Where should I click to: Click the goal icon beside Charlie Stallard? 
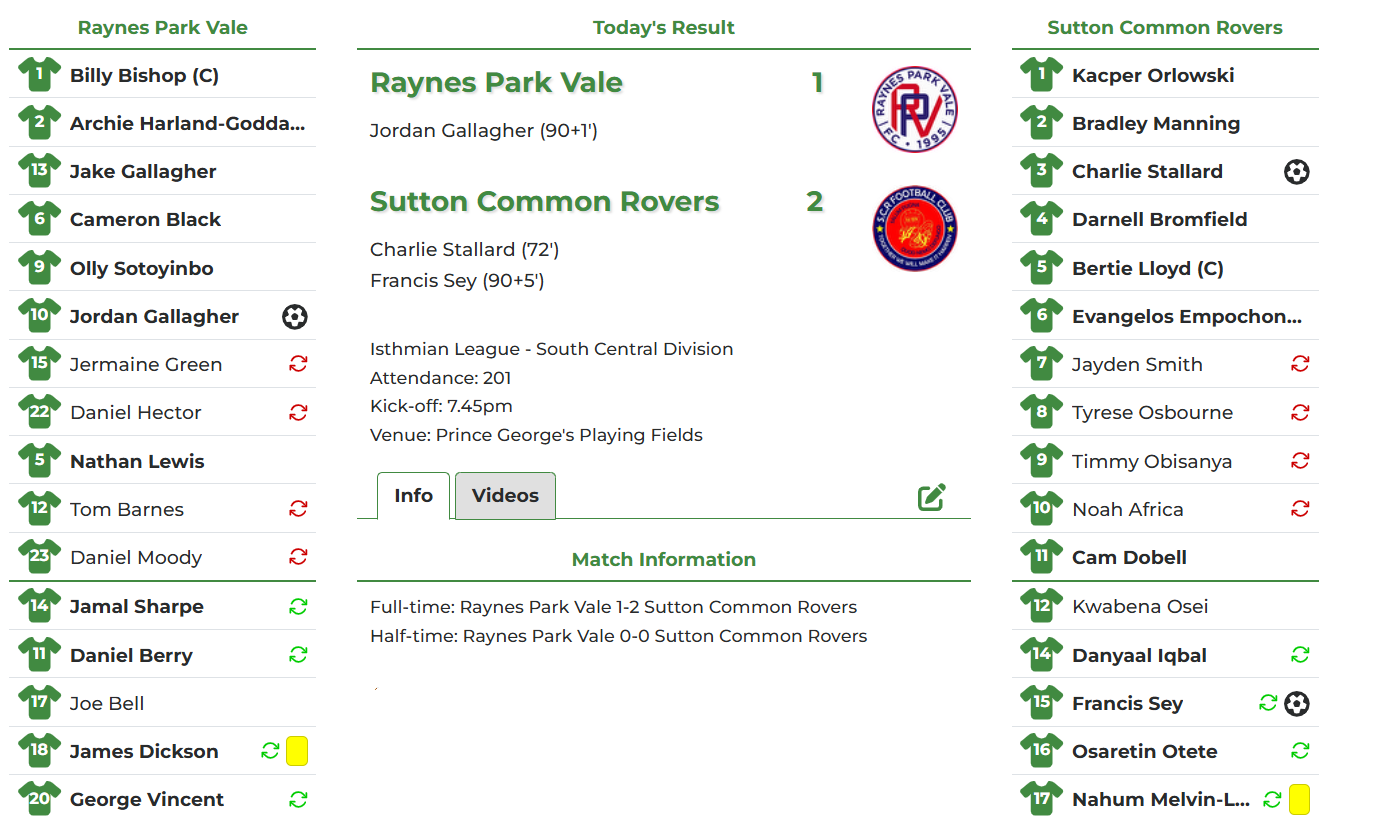pyautogui.click(x=1297, y=171)
